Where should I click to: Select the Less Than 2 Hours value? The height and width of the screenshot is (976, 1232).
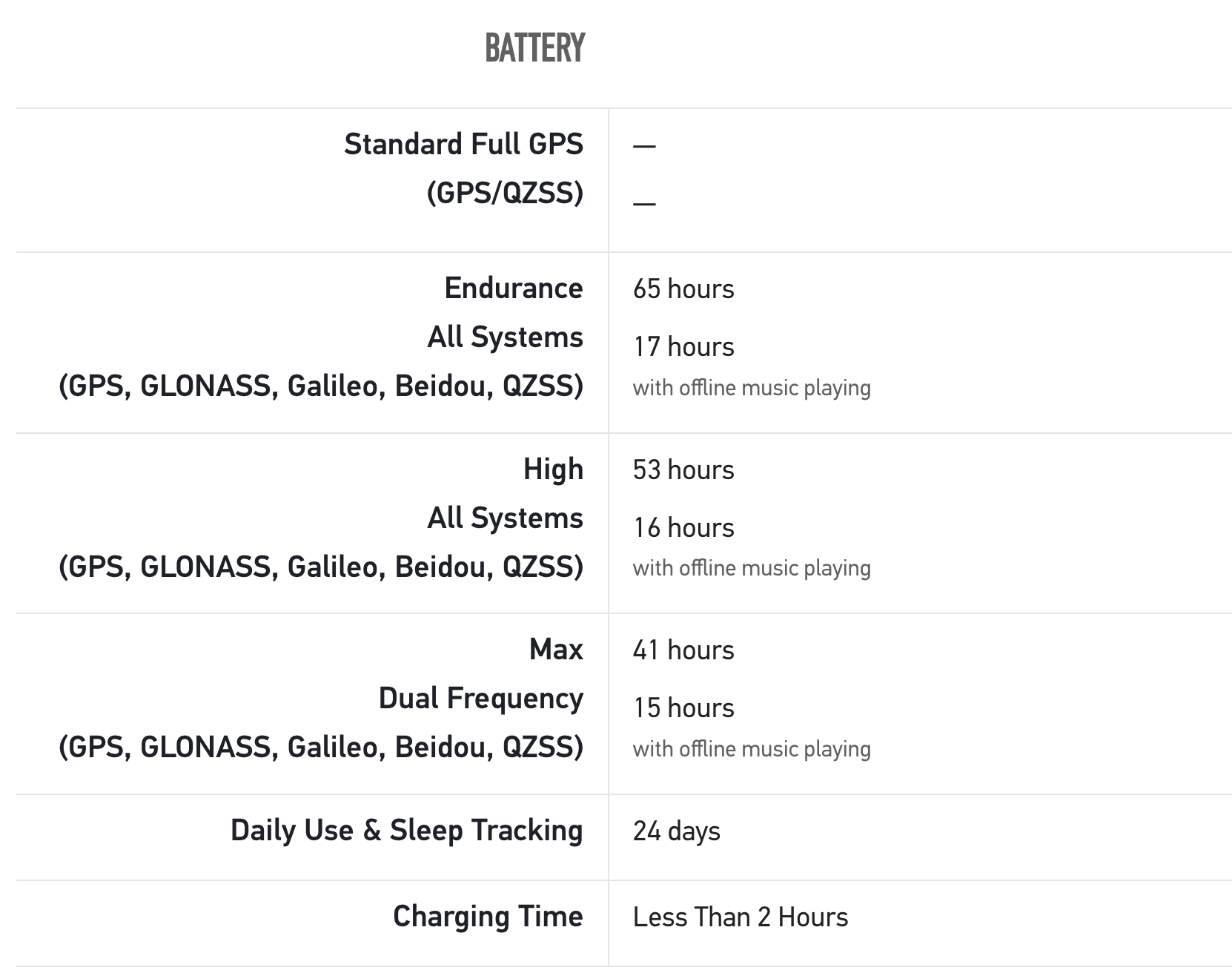740,917
